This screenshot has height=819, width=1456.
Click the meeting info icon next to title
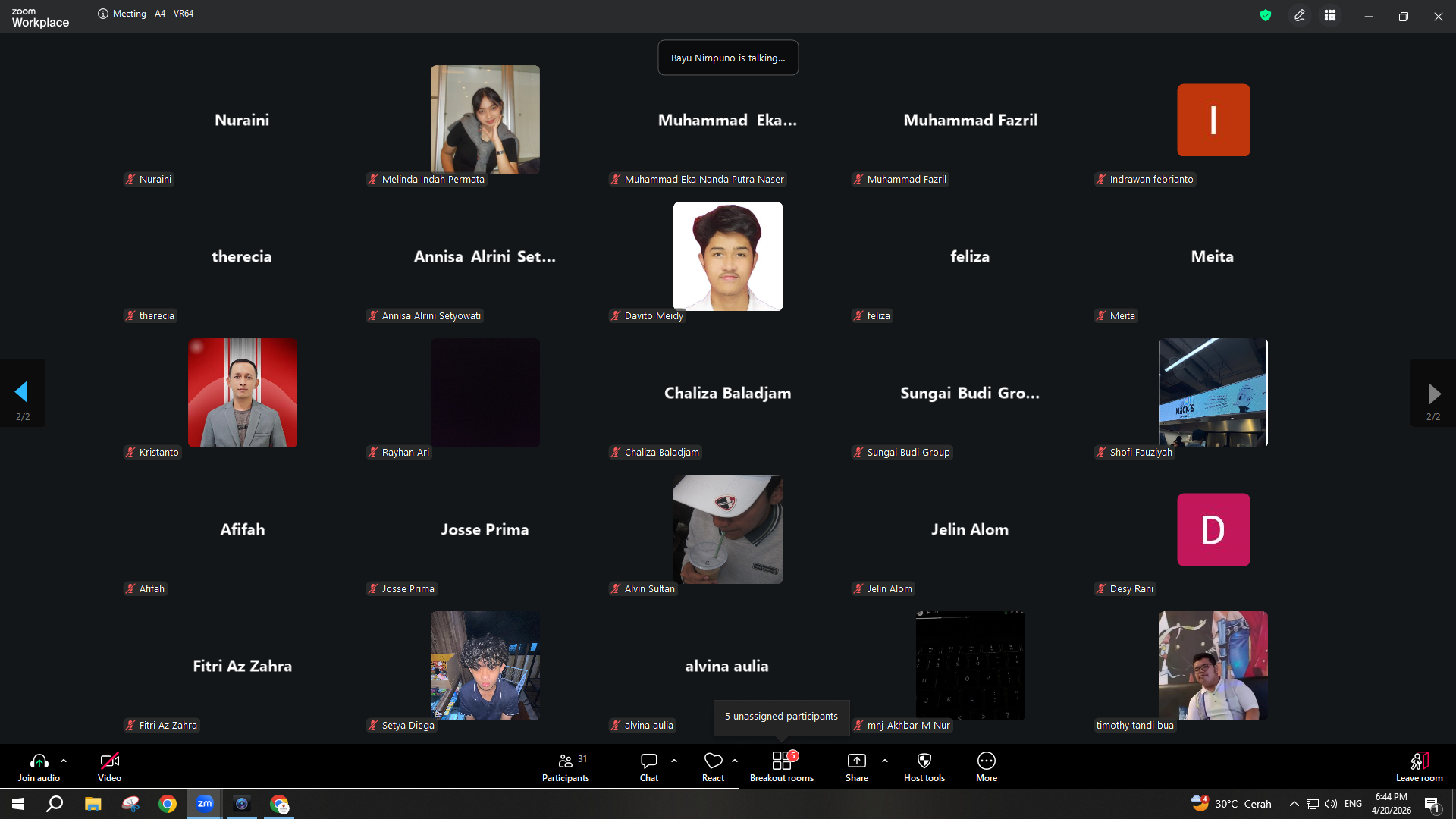[x=103, y=14]
